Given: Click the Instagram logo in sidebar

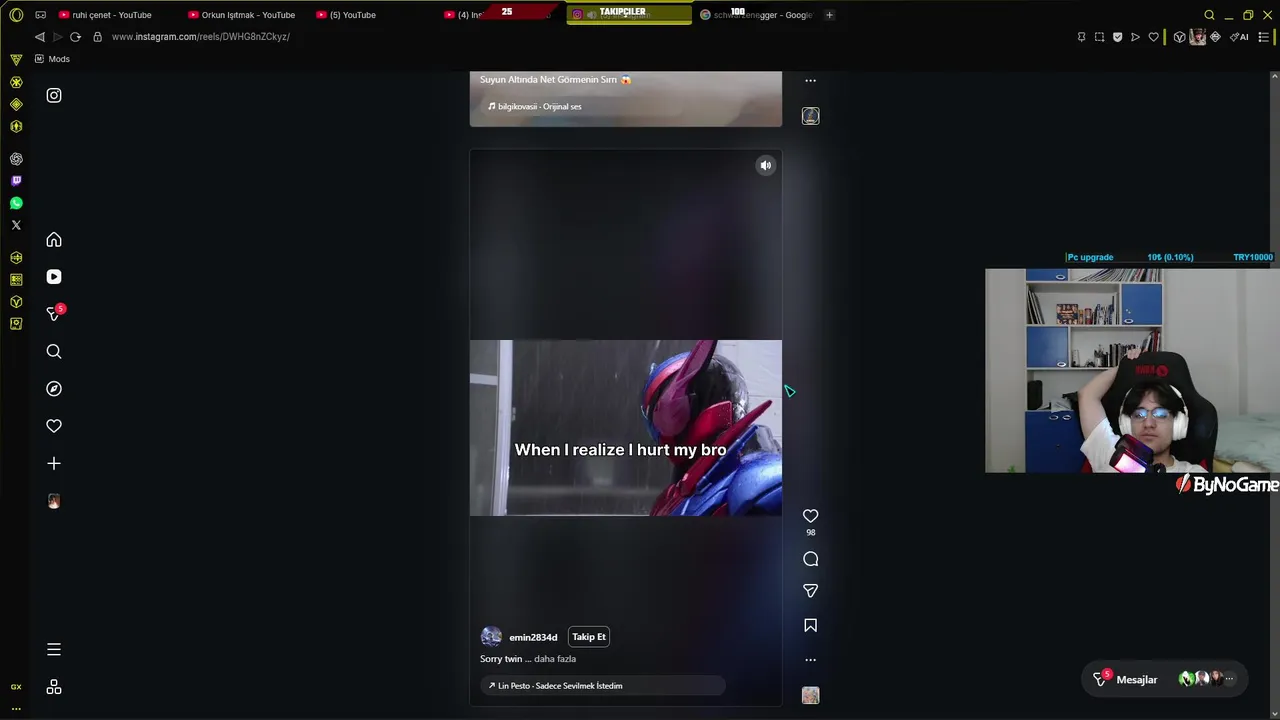Looking at the screenshot, I should [x=54, y=96].
